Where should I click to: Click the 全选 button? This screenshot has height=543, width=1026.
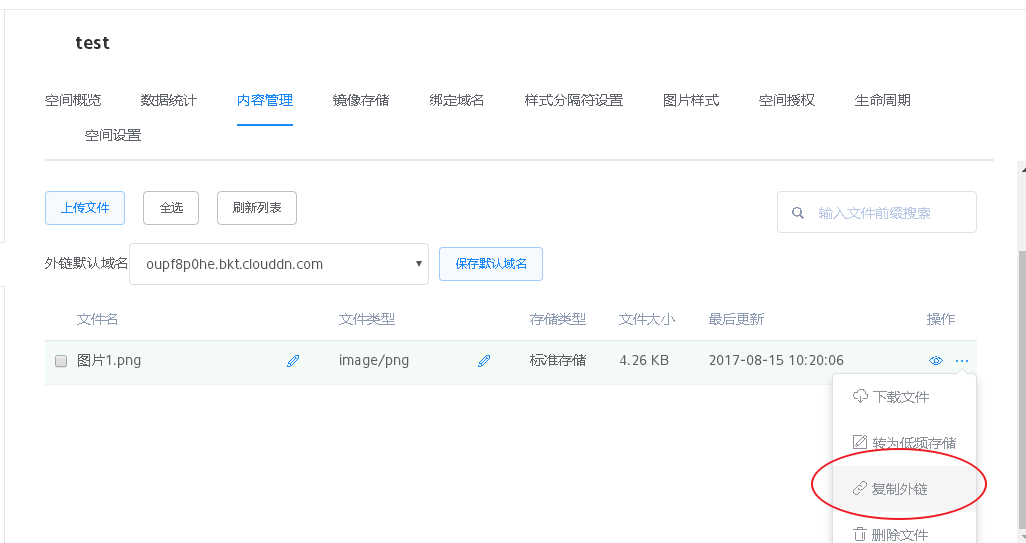(x=171, y=208)
